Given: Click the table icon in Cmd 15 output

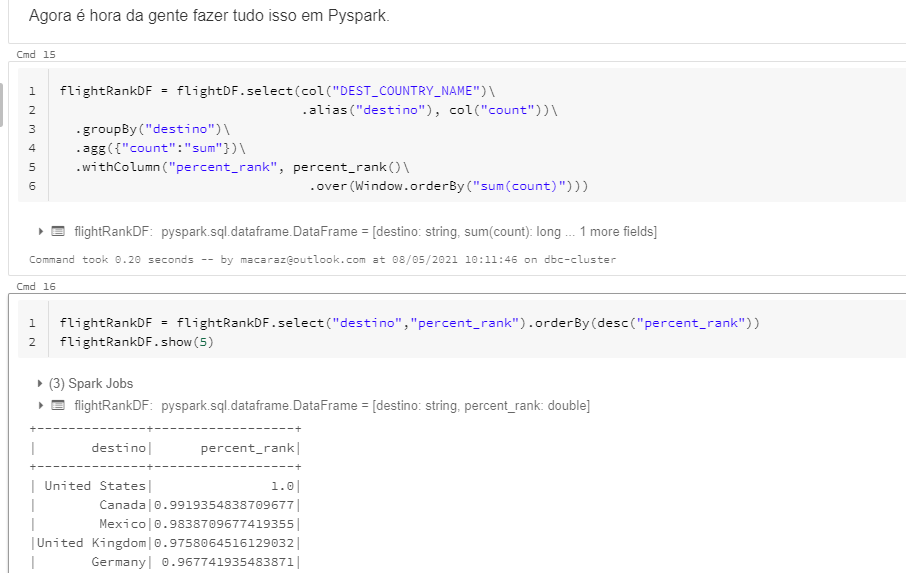Looking at the screenshot, I should click(x=58, y=232).
